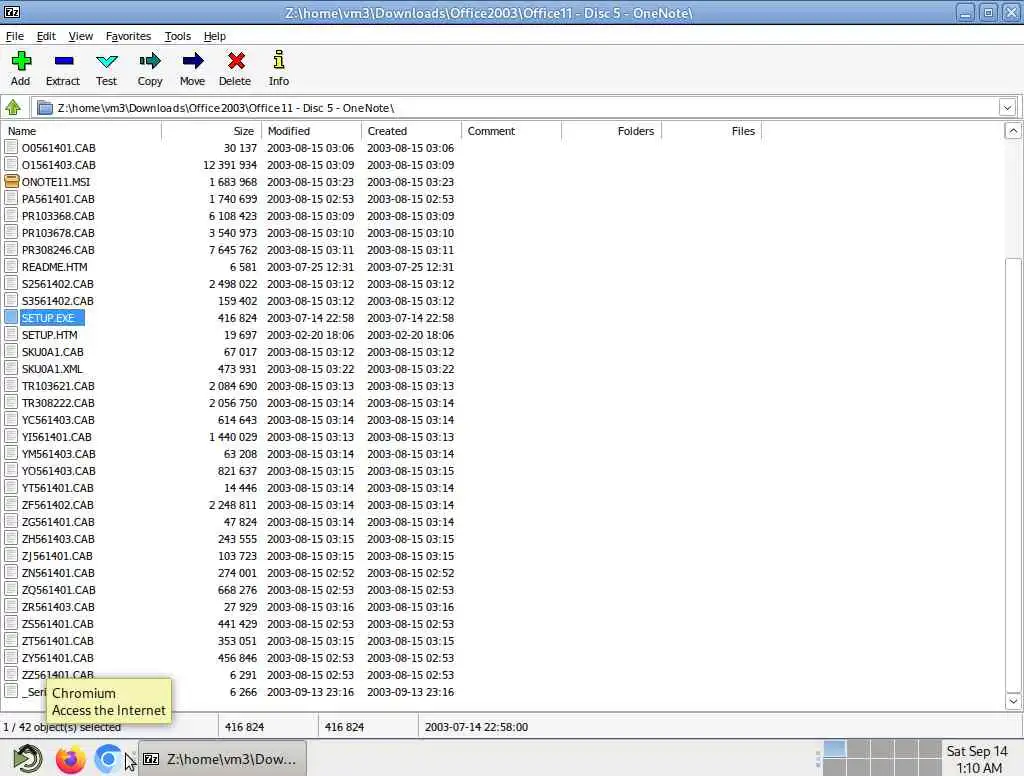This screenshot has width=1024, height=776.
Task: Select the file YM561403.CAB
Action: pyautogui.click(x=59, y=453)
